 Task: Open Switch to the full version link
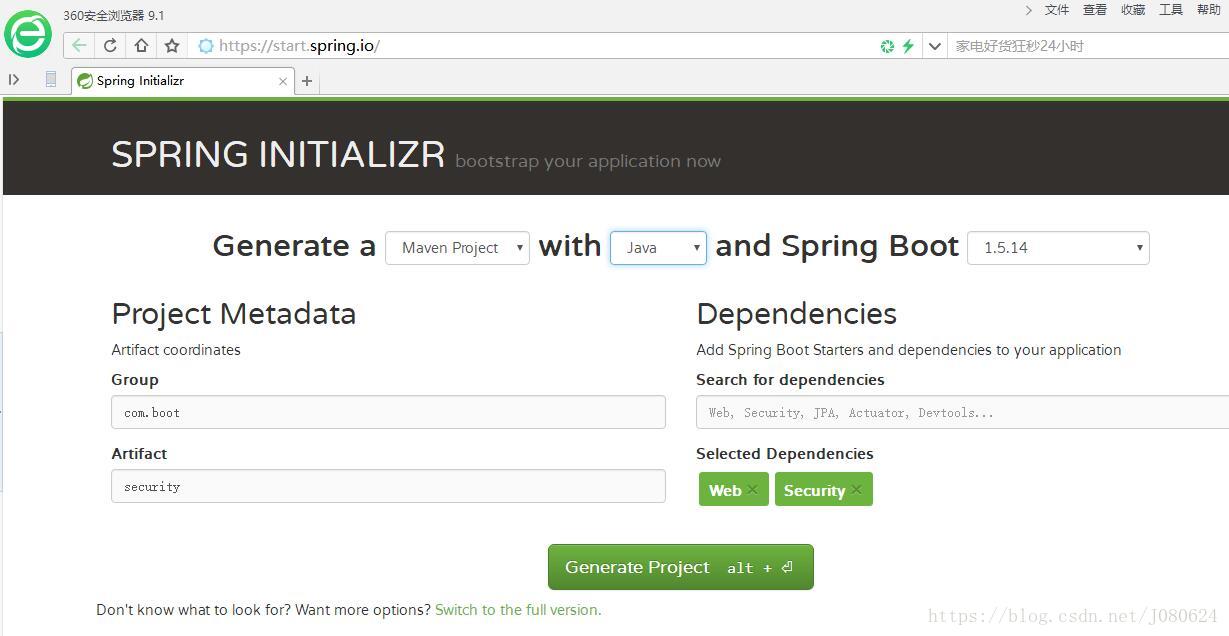[517, 609]
